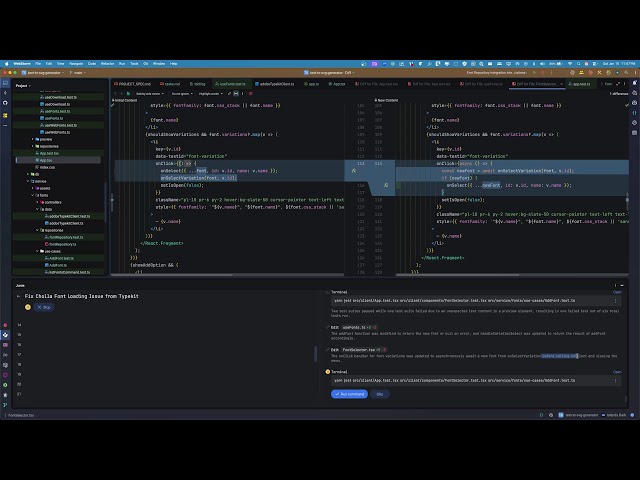Open the Git tool window icon at bottom left
The image size is (640, 480).
[x=5, y=404]
